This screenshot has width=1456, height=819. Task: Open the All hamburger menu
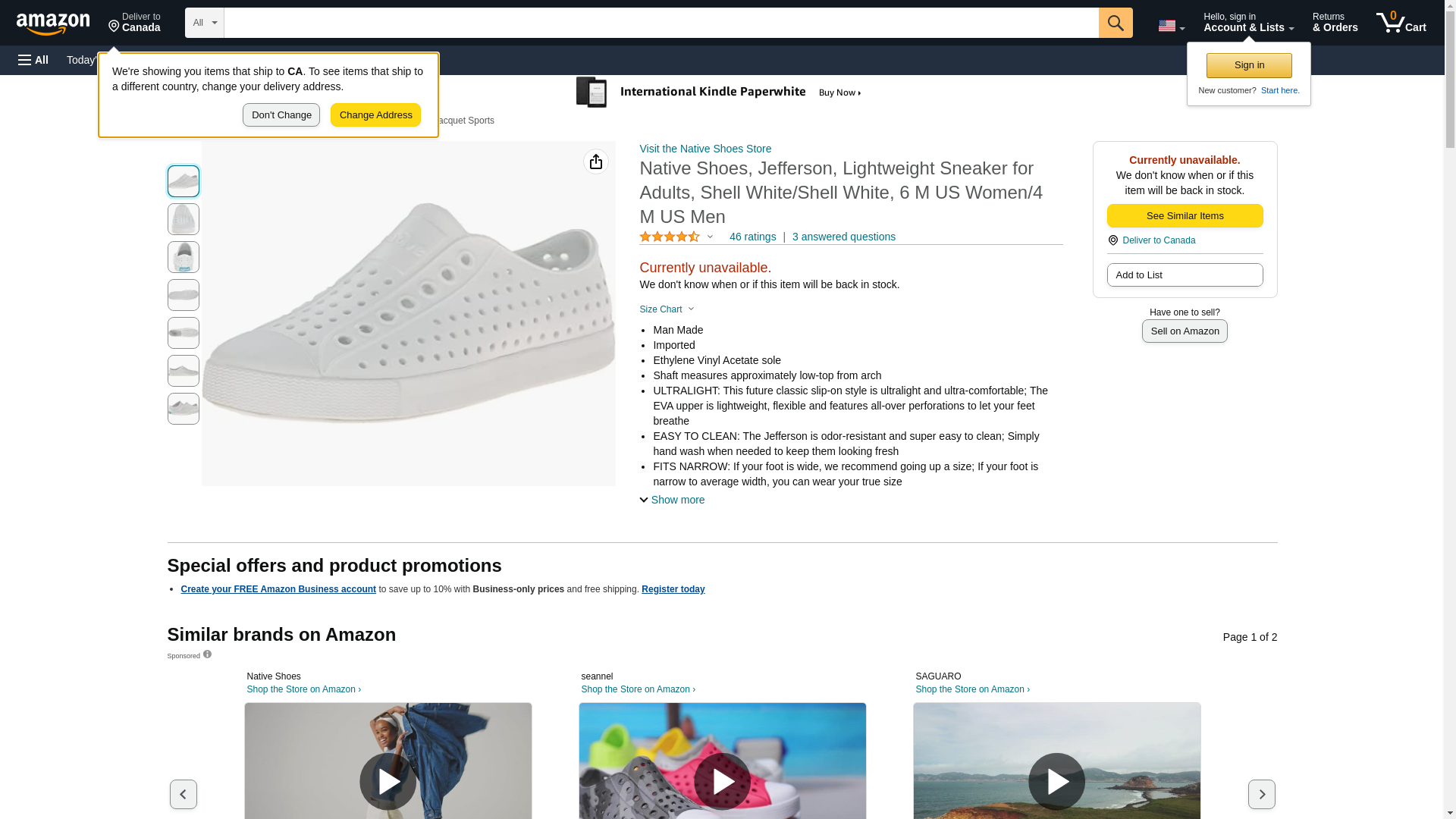point(33,60)
